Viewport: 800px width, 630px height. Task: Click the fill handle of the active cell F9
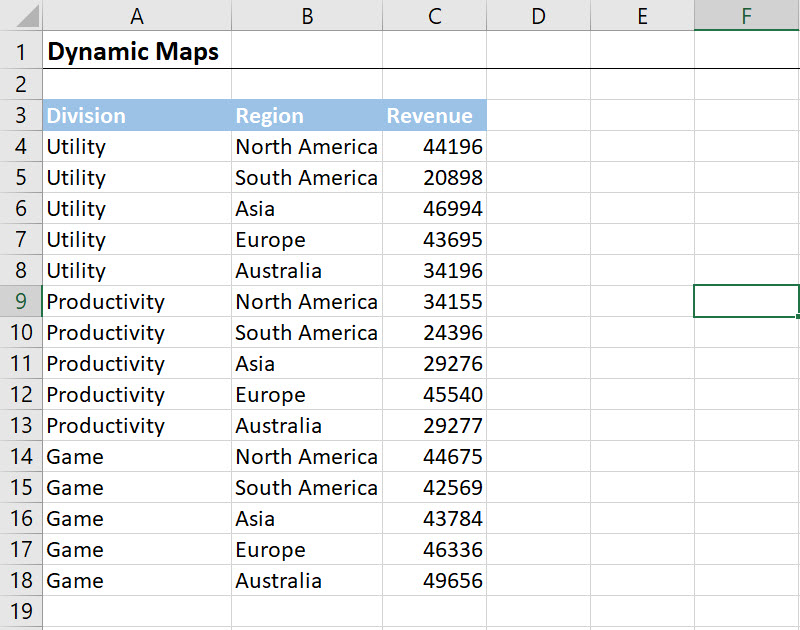click(798, 317)
